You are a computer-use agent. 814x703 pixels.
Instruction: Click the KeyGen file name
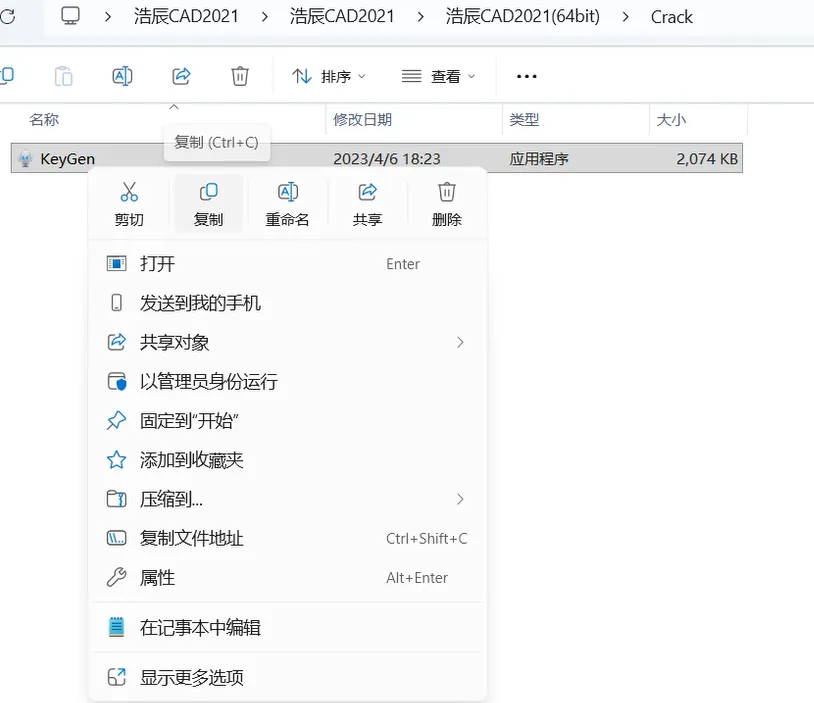[x=67, y=158]
